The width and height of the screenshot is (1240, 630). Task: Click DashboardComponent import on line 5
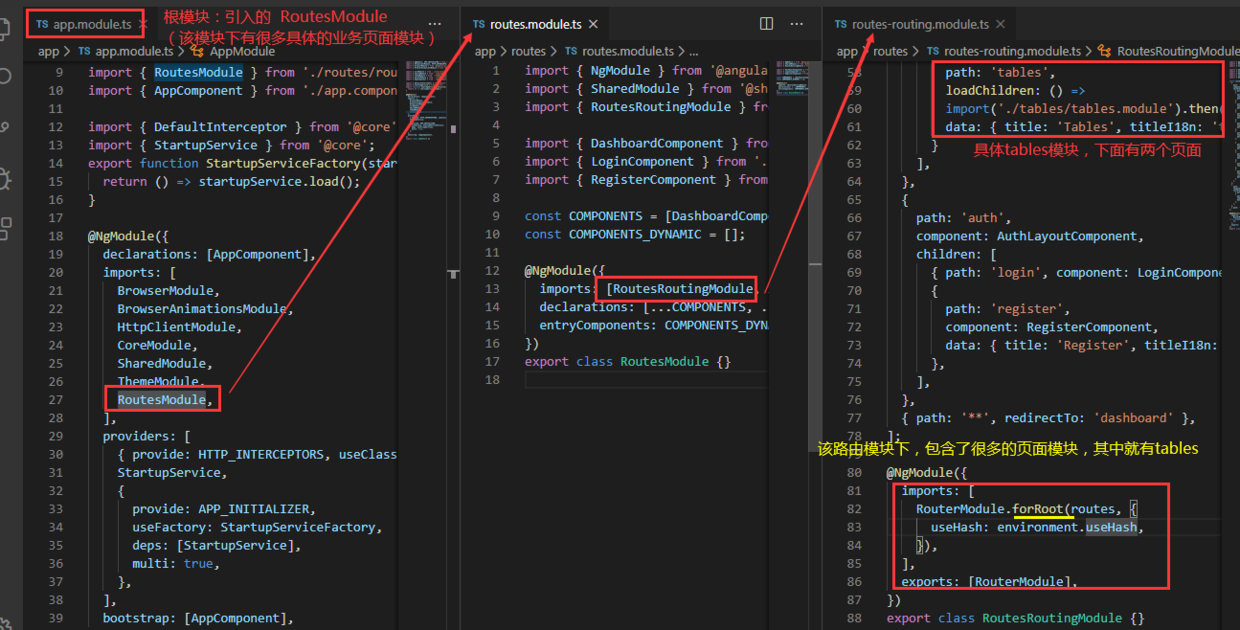[657, 143]
